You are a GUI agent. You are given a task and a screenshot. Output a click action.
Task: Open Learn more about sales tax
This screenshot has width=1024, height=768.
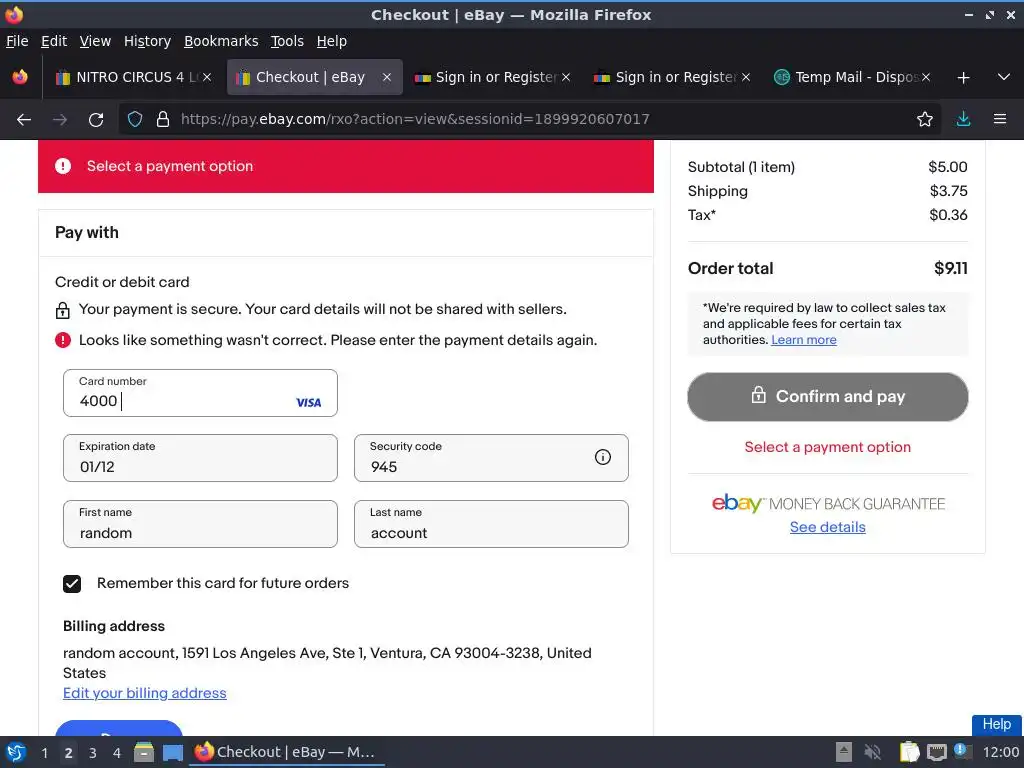tap(803, 340)
